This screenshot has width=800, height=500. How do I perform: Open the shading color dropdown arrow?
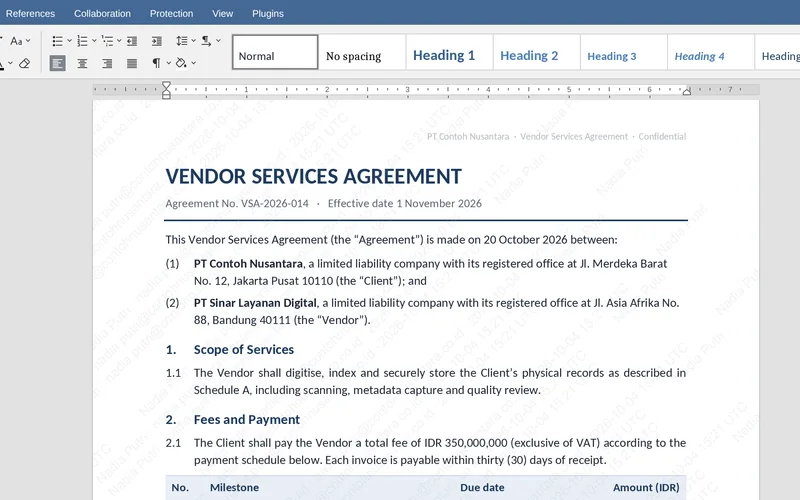pyautogui.click(x=193, y=63)
